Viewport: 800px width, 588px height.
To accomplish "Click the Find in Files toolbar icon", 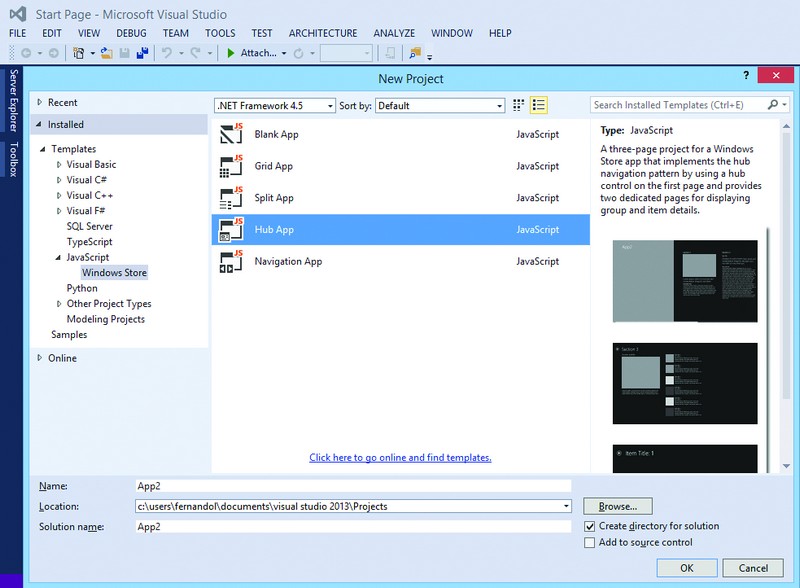I will (415, 53).
